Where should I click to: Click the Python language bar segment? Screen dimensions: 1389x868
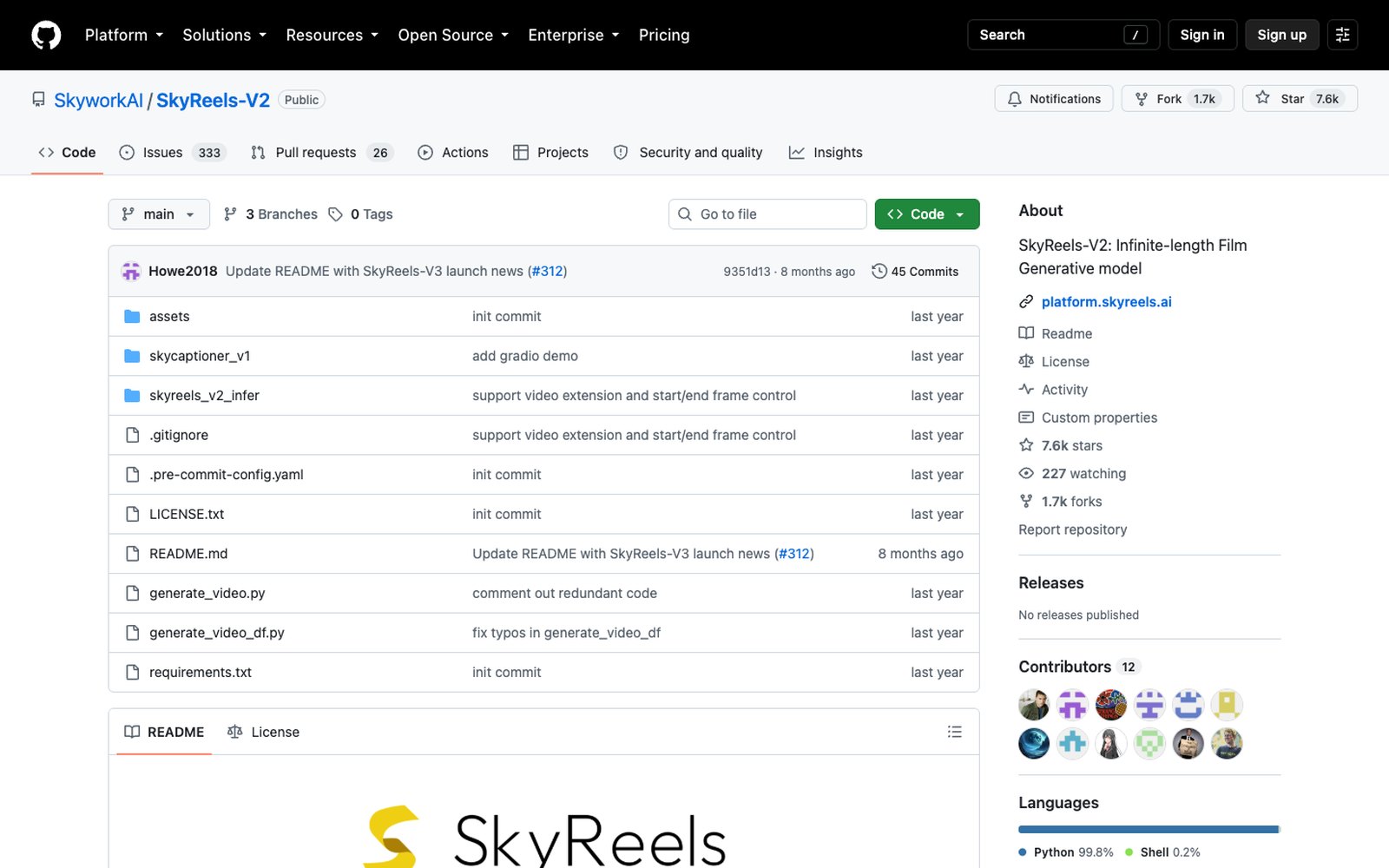1149,829
